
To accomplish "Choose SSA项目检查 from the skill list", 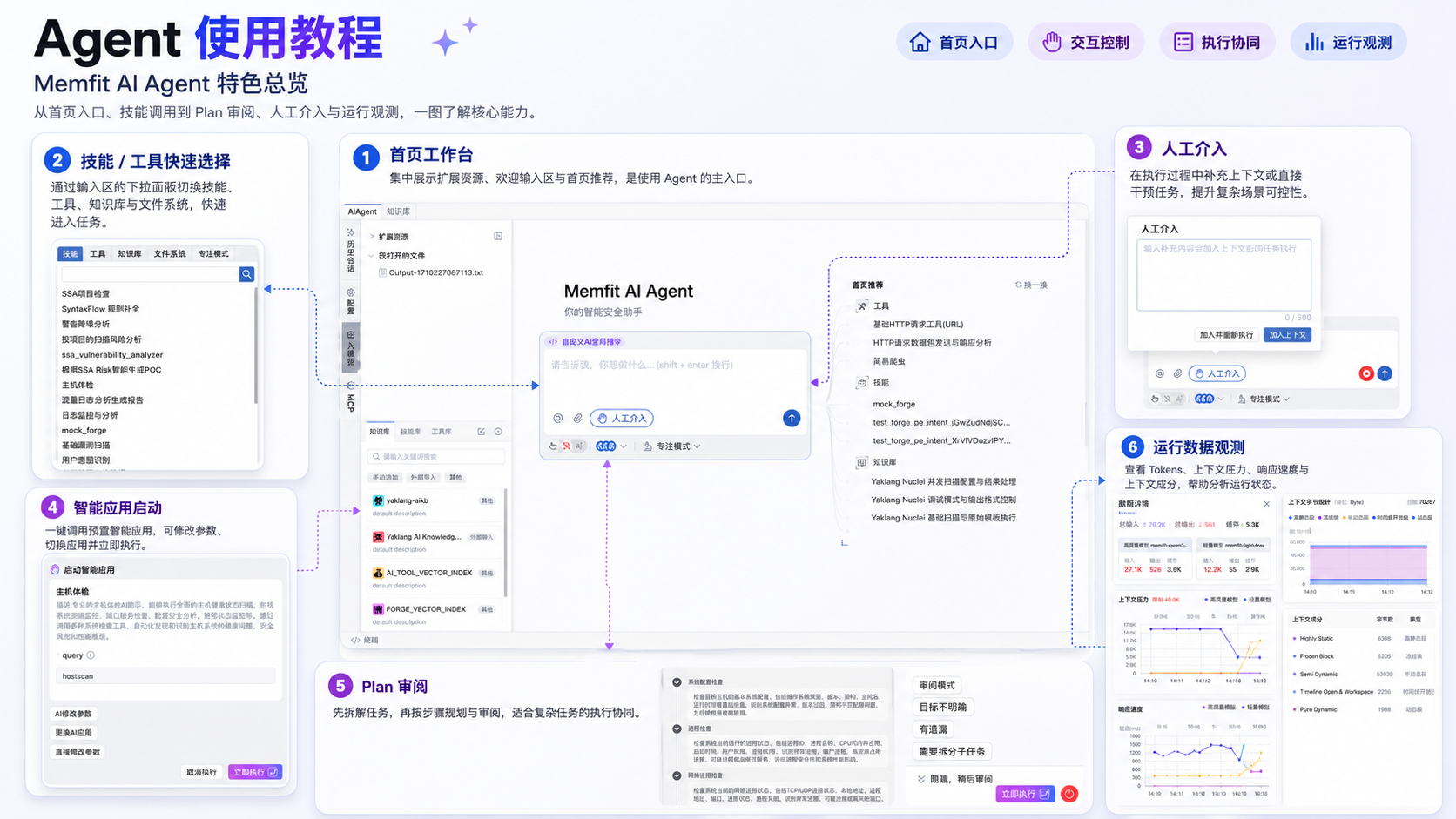I will point(85,293).
